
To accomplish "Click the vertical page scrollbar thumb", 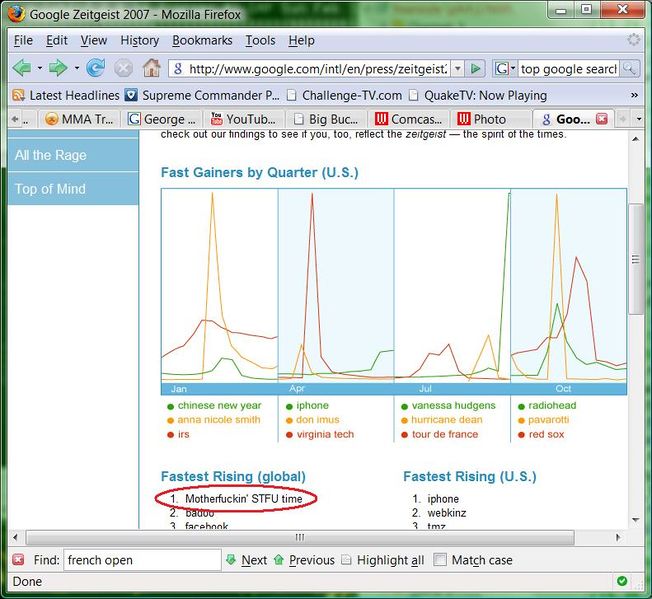I will pos(635,260).
